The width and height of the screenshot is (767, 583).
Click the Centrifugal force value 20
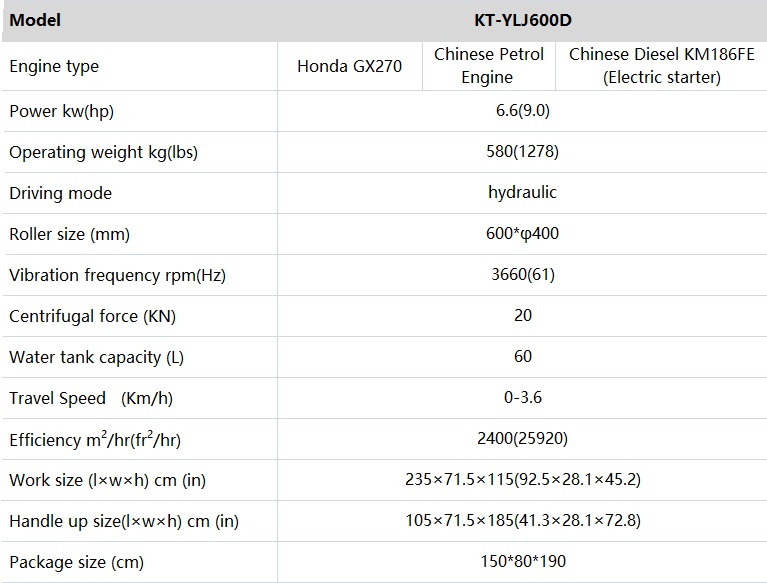point(522,315)
